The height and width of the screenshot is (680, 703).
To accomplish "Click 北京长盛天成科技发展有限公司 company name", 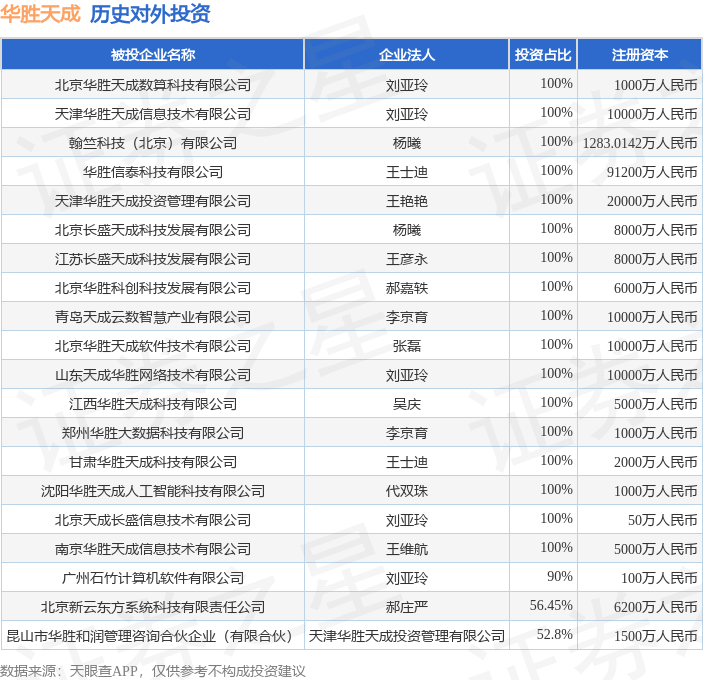I will click(153, 230).
